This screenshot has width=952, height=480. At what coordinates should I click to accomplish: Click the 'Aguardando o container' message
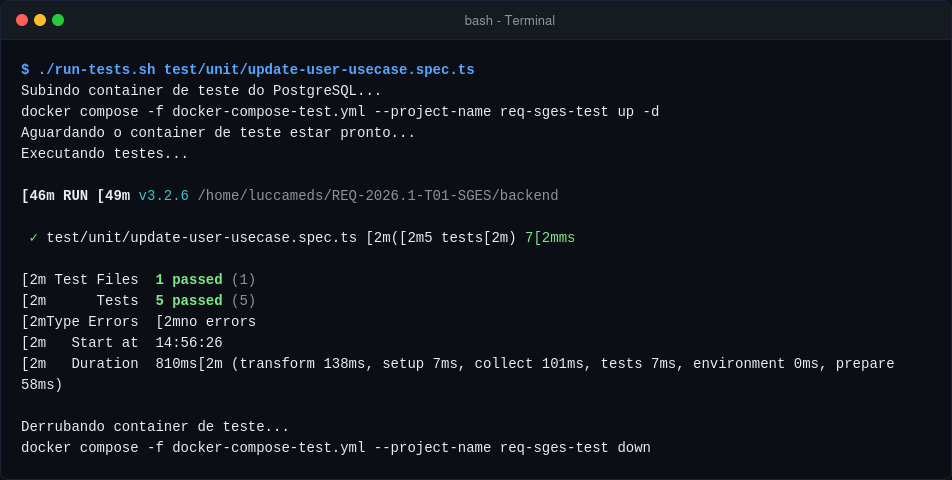pos(218,133)
